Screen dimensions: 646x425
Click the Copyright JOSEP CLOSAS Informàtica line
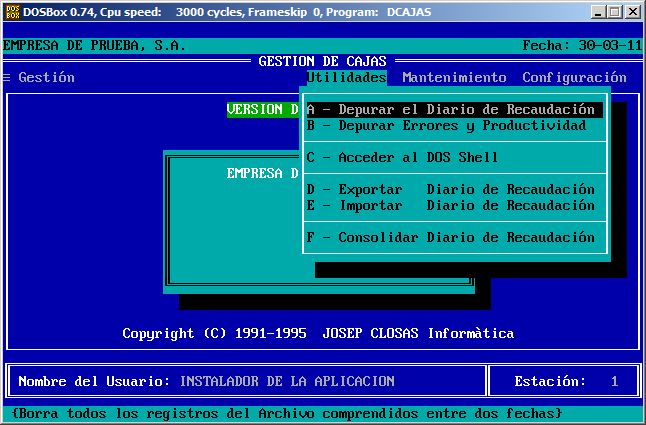[x=318, y=333]
